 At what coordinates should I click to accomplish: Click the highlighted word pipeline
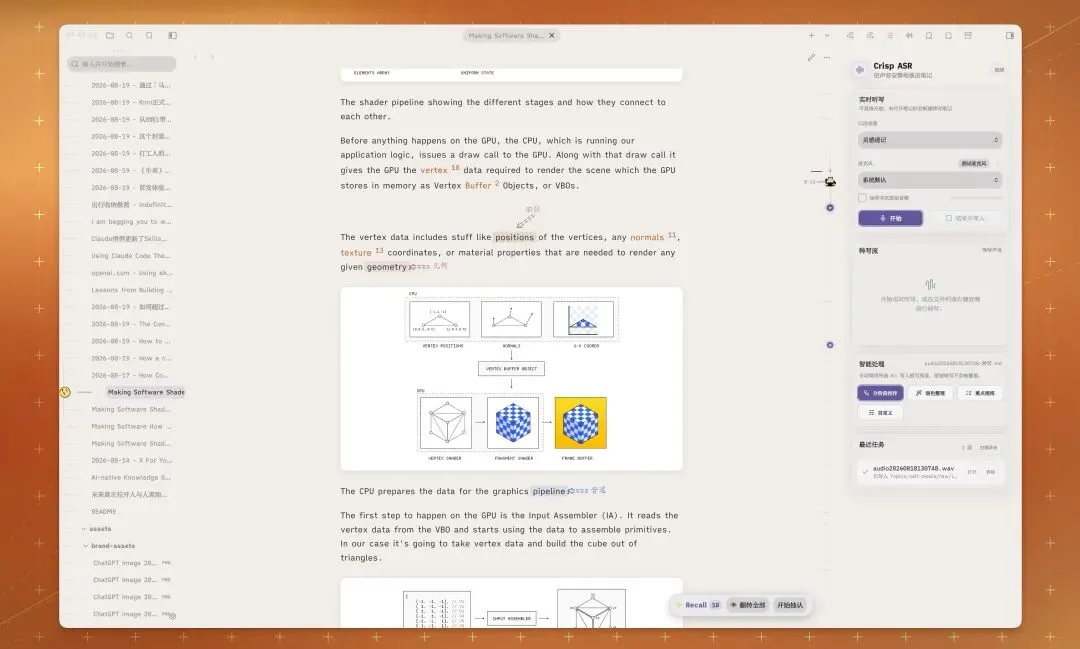(x=549, y=491)
